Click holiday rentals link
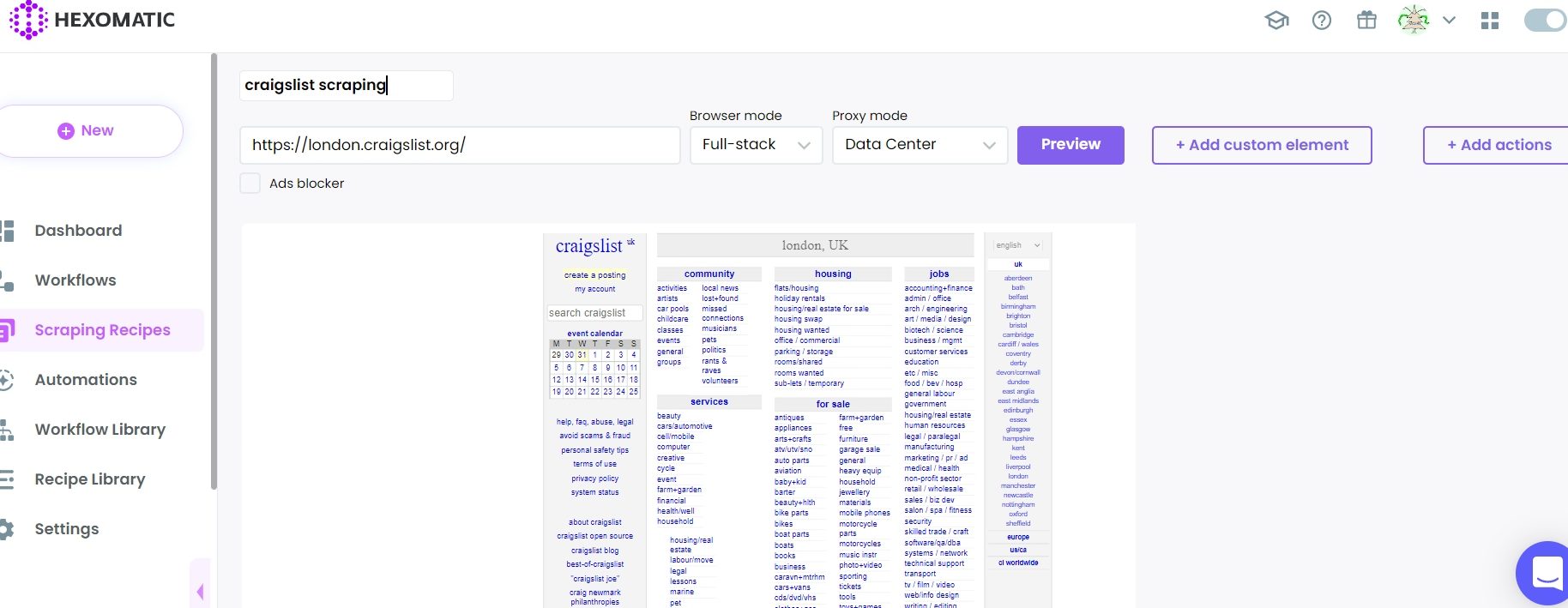The image size is (1568, 608). click(x=799, y=298)
